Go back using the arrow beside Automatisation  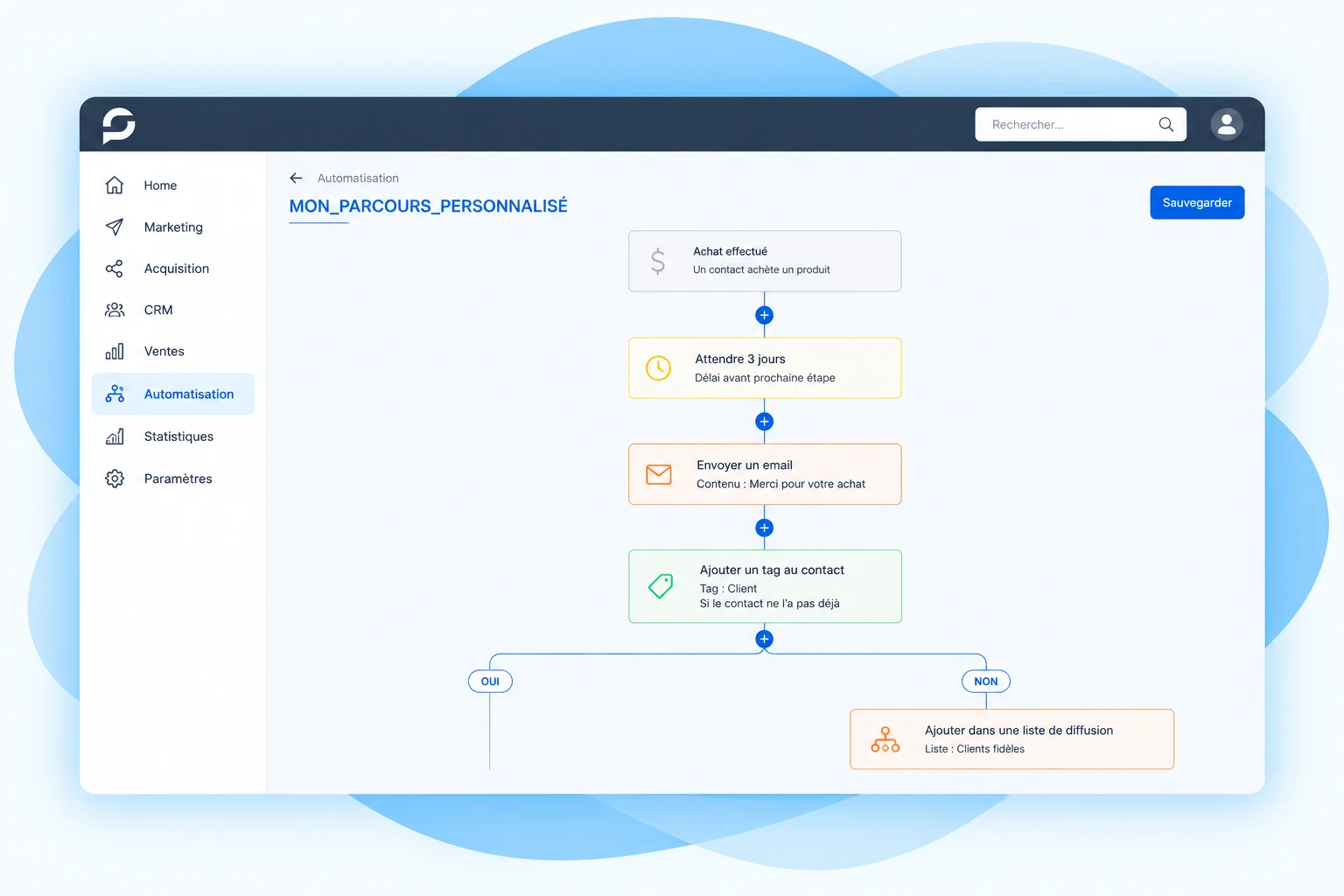click(x=296, y=178)
